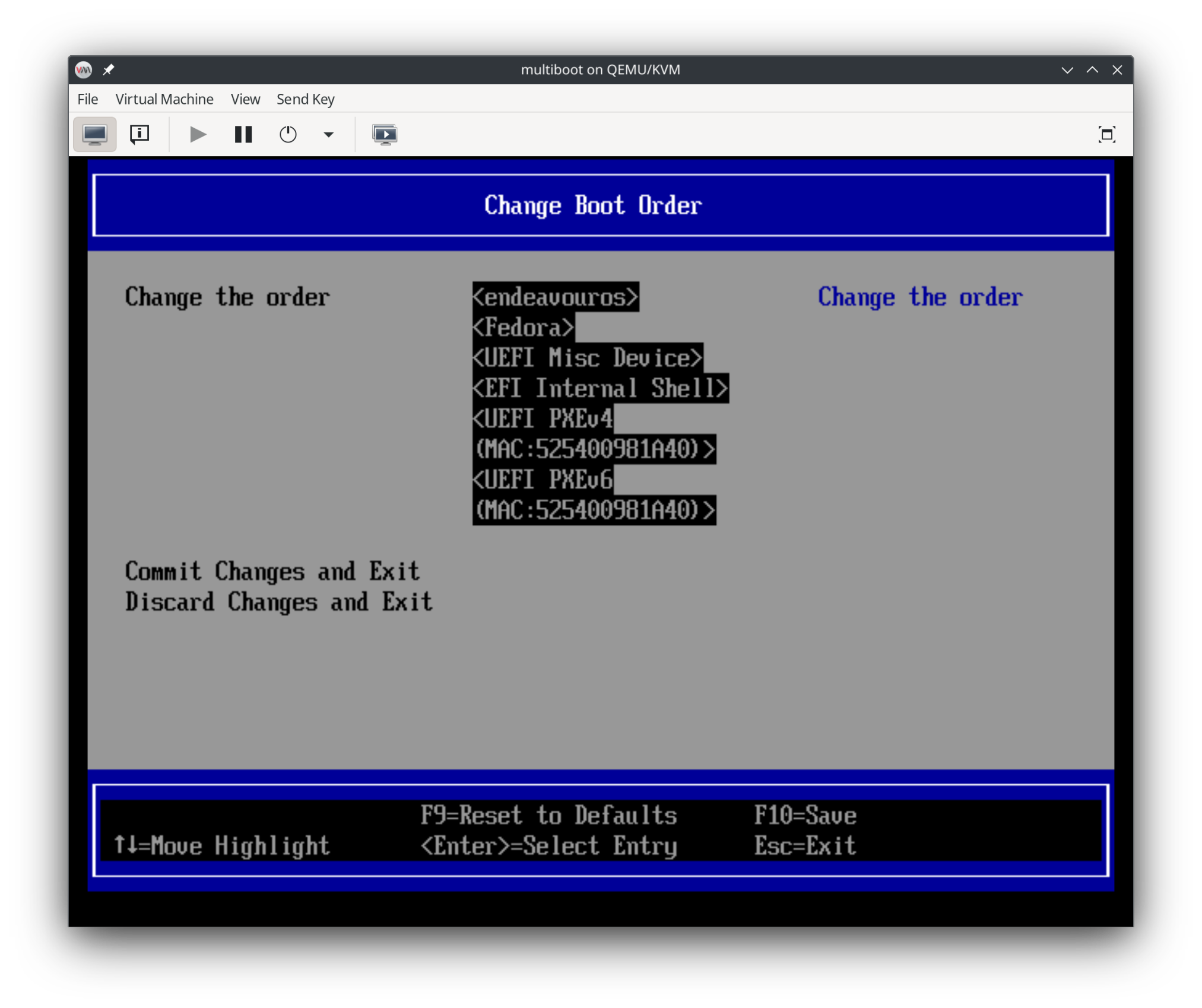1202x1008 pixels.
Task: Open the manage snapshots view
Action: (x=385, y=134)
